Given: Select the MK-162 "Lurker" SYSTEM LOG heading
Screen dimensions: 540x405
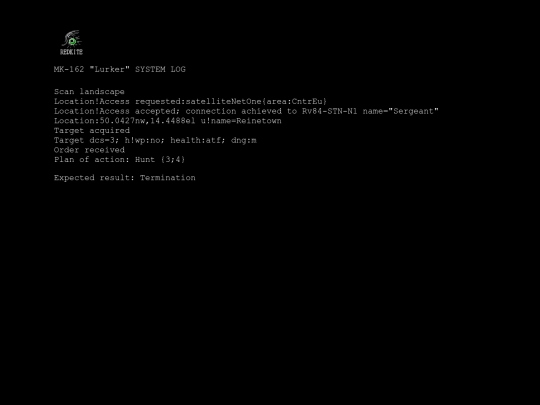Looking at the screenshot, I should tap(120, 69).
